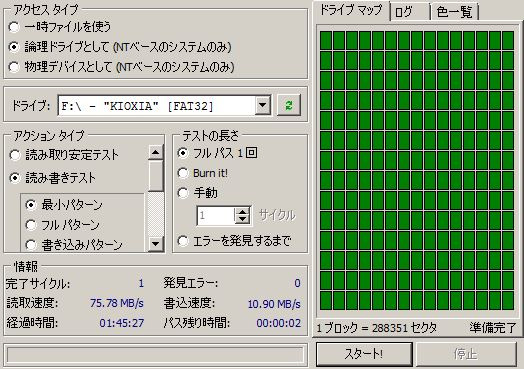Open the drive selection dropdown

pos(263,106)
